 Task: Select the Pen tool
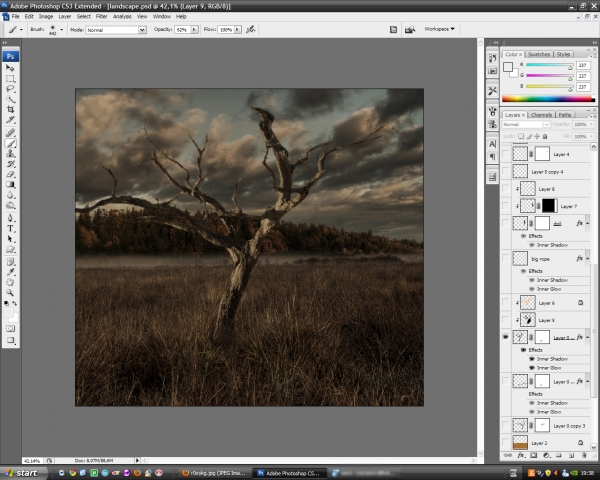(x=10, y=219)
